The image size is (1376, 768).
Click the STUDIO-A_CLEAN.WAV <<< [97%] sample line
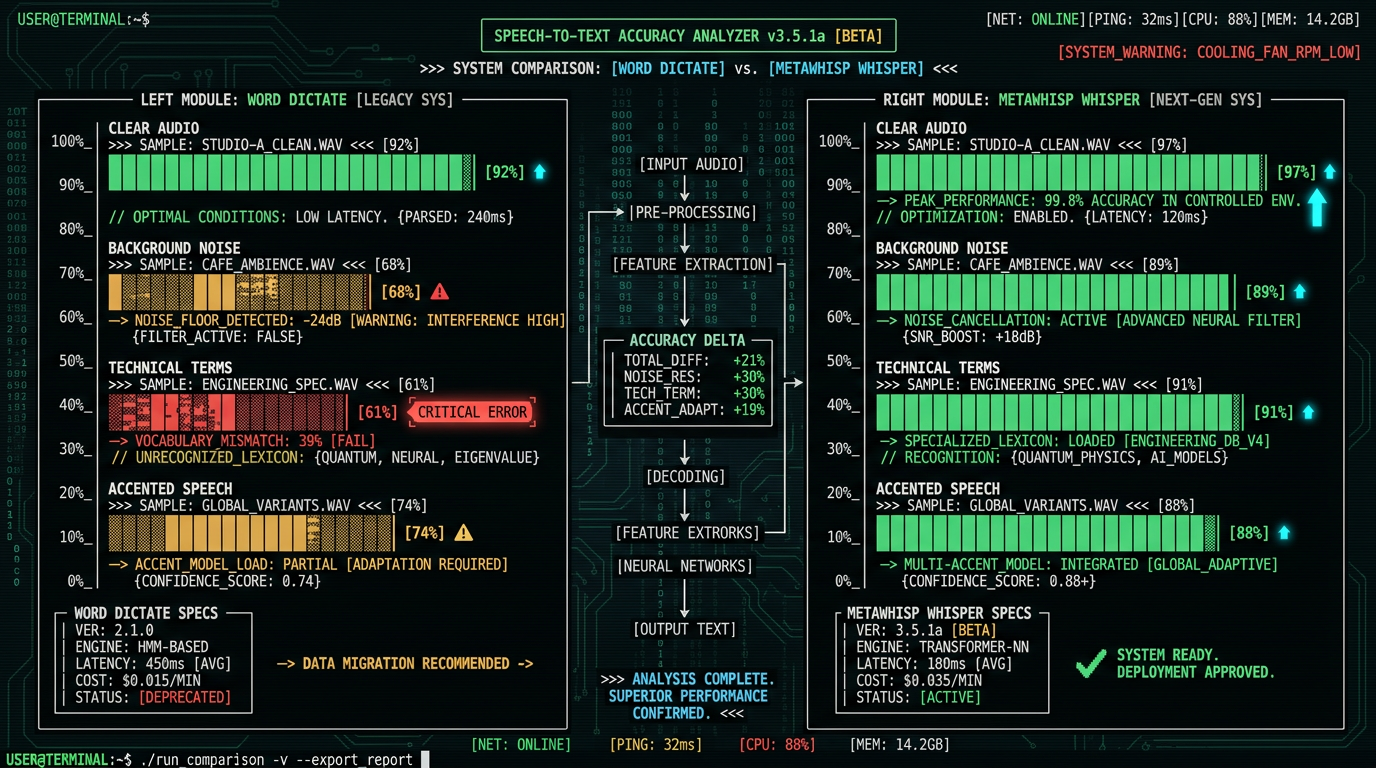[x=1032, y=144]
